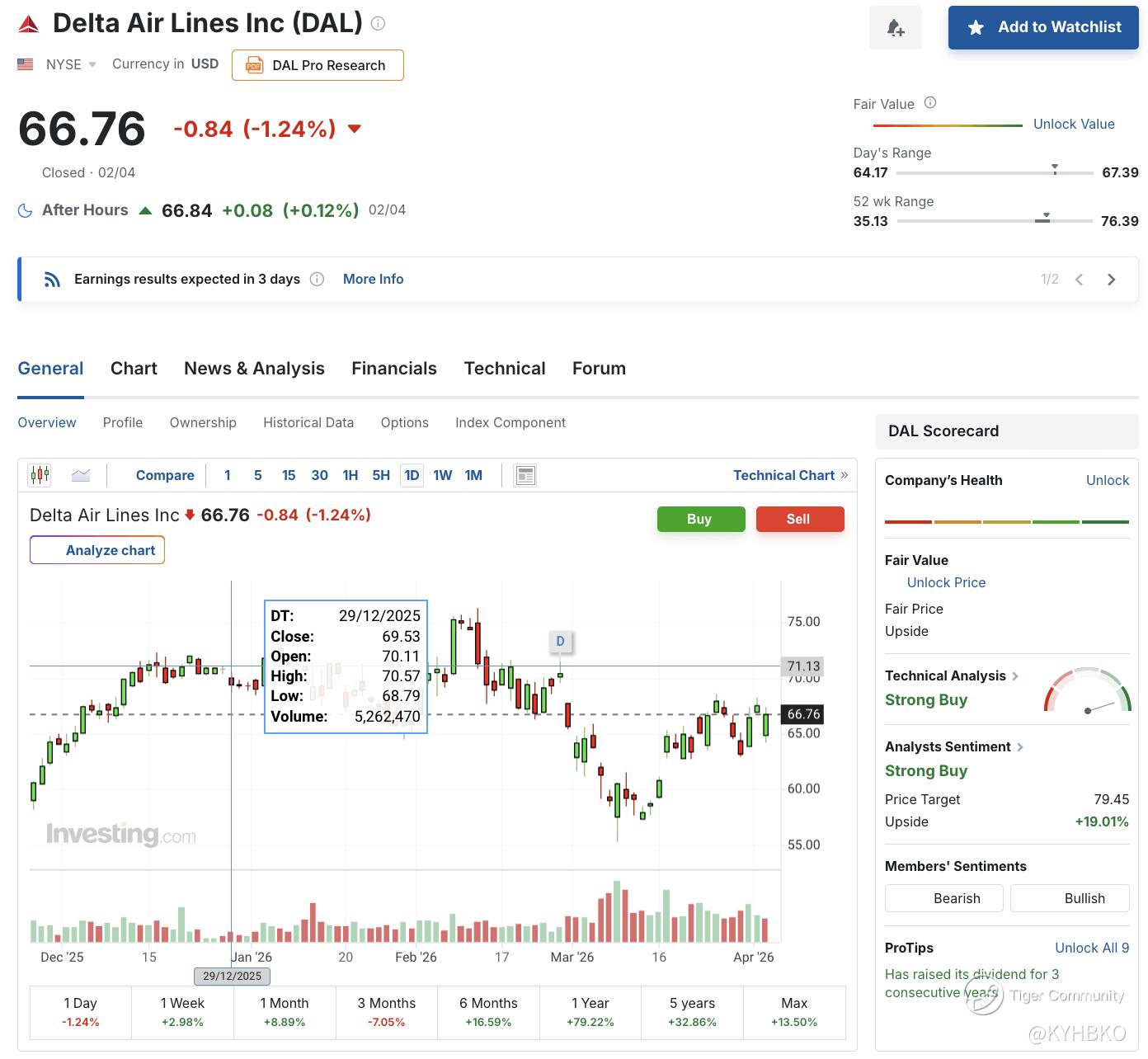This screenshot has height=1059, width=1148.
Task: Click the info icon beside earnings results notice
Action: pyautogui.click(x=317, y=279)
